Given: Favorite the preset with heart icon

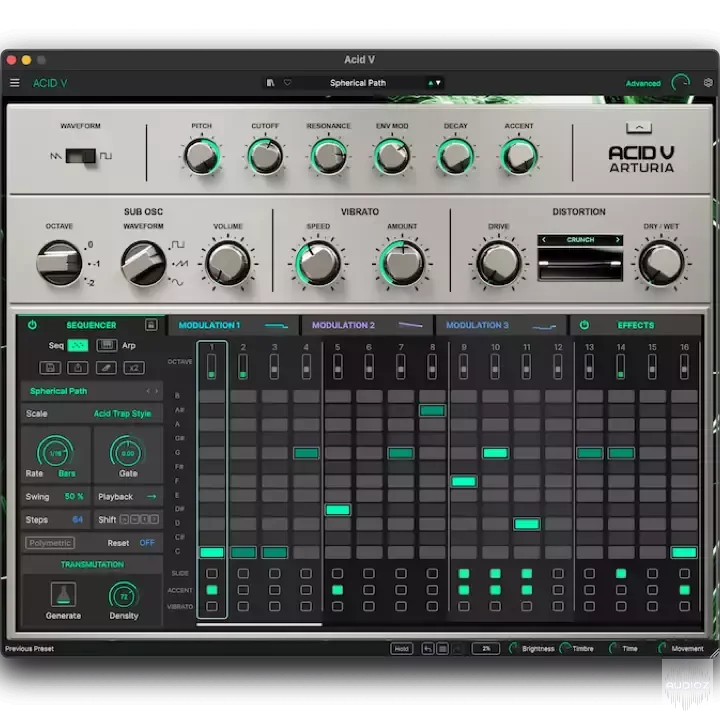Looking at the screenshot, I should tap(287, 83).
